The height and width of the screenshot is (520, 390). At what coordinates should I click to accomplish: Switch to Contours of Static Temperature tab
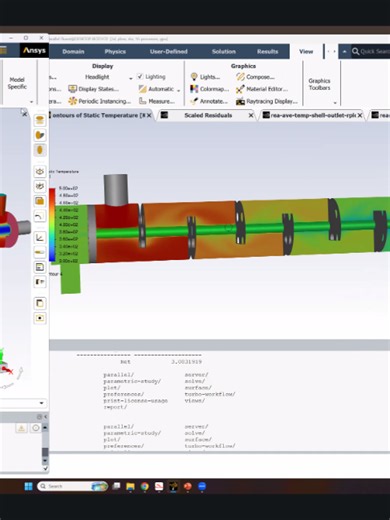pos(98,115)
